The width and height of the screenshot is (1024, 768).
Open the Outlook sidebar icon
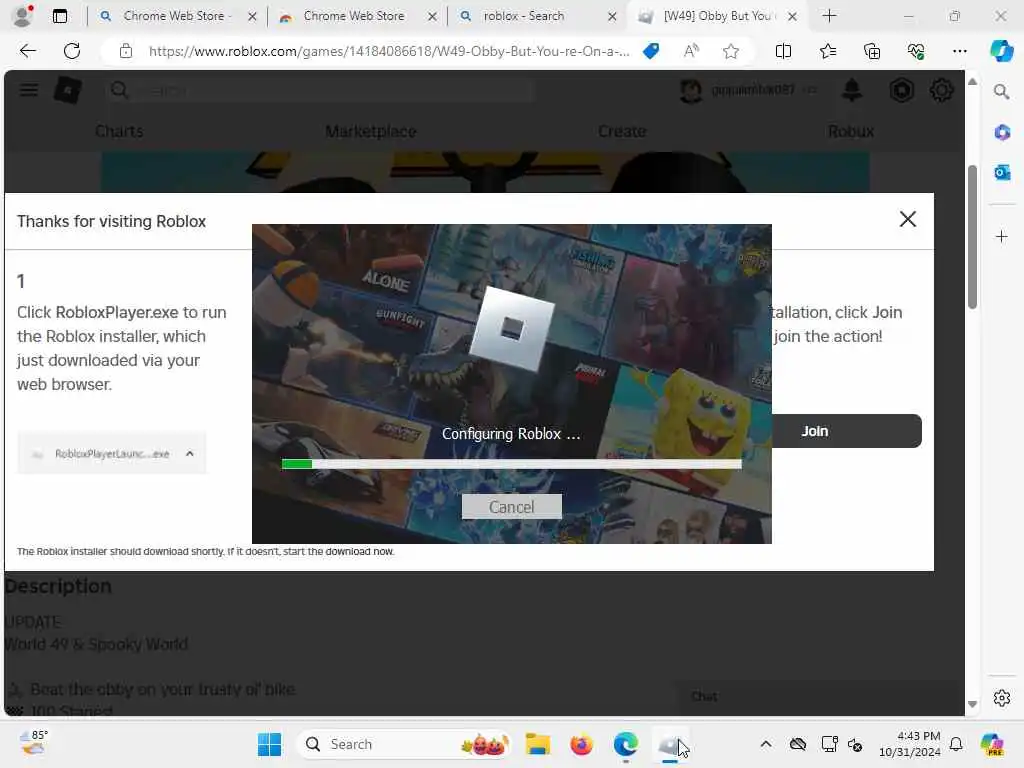click(1002, 172)
